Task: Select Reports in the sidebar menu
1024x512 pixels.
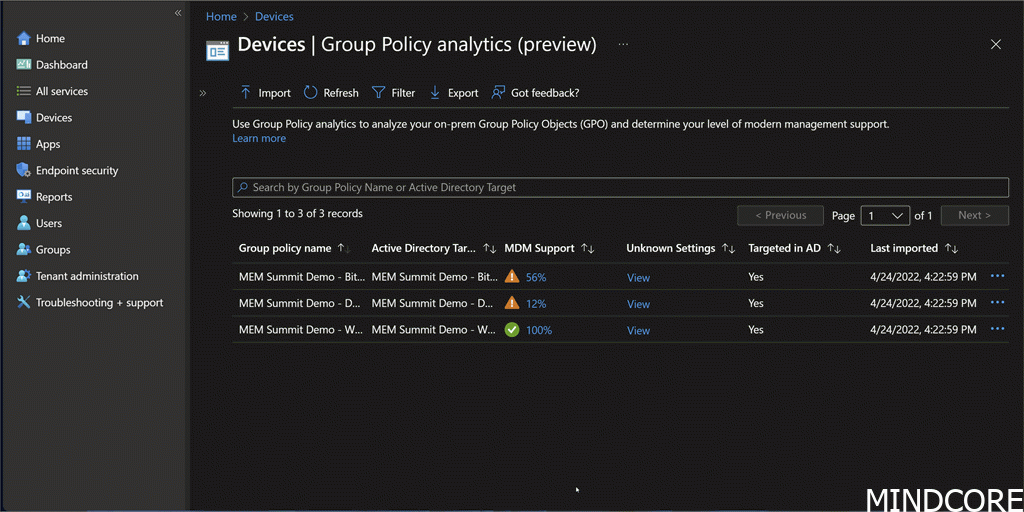Action: 53,197
